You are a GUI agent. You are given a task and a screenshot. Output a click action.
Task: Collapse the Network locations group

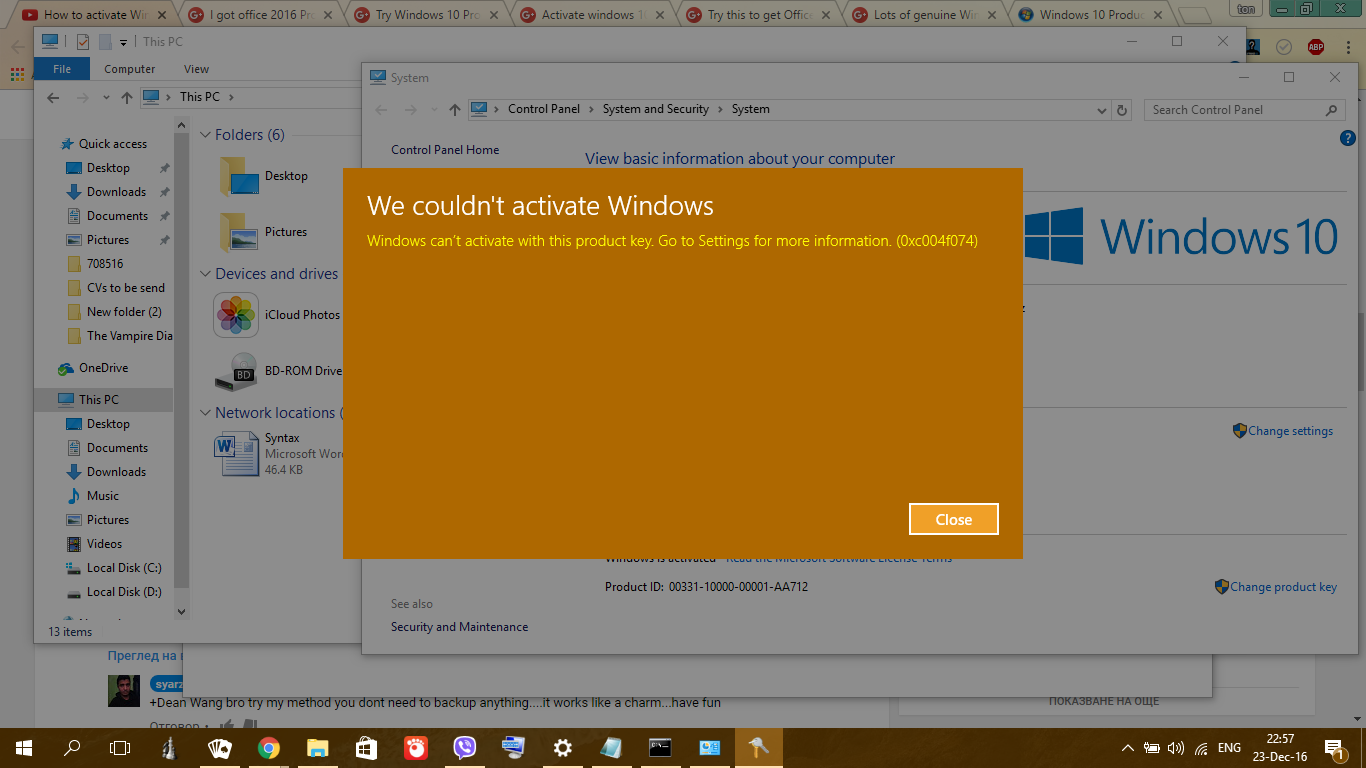click(205, 413)
